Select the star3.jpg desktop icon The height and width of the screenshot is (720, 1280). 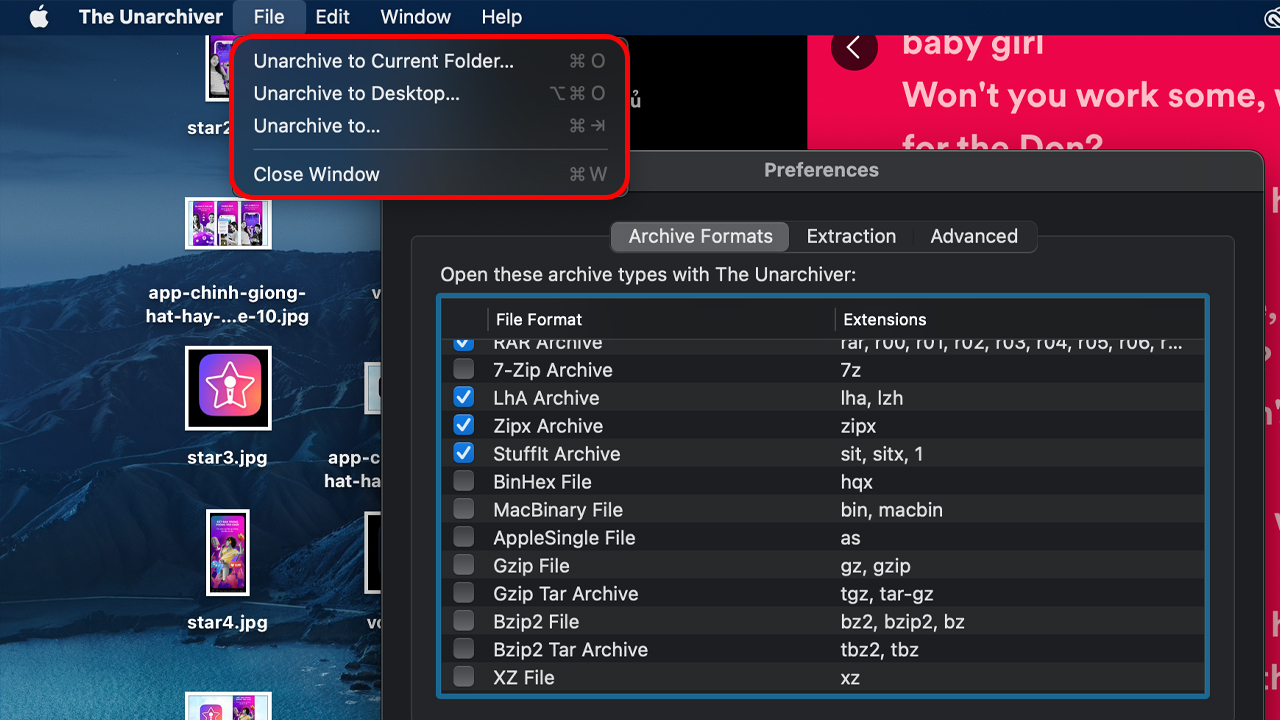coord(228,388)
